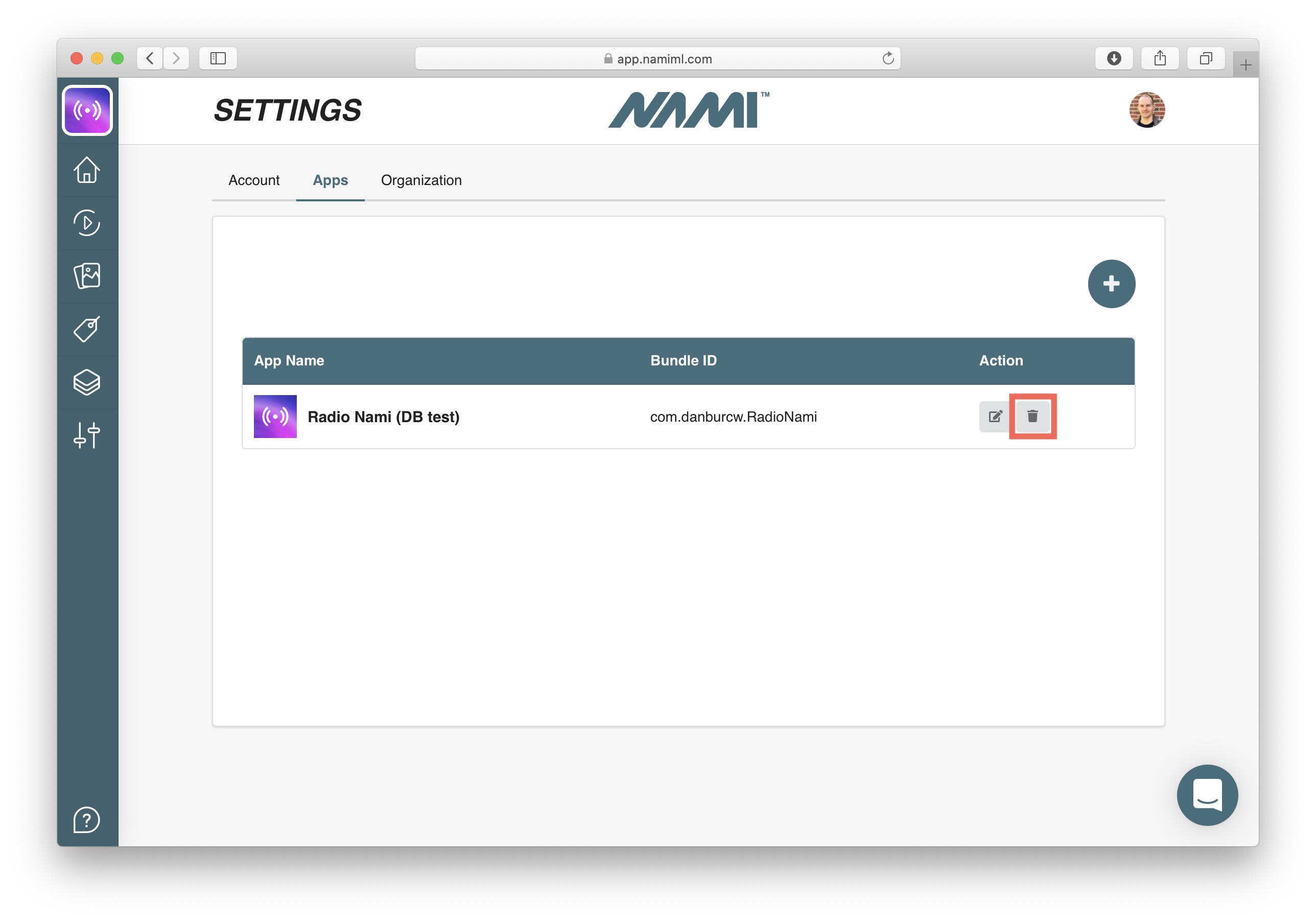Open the price tag products icon
This screenshot has height=922, width=1316.
pyautogui.click(x=87, y=329)
